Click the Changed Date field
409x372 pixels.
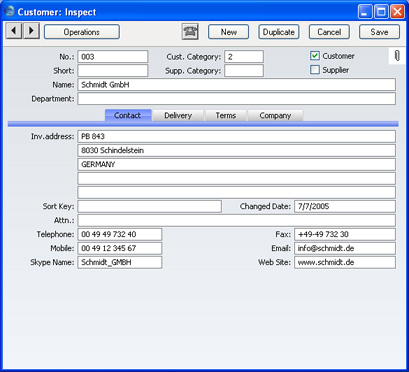pyautogui.click(x=345, y=206)
